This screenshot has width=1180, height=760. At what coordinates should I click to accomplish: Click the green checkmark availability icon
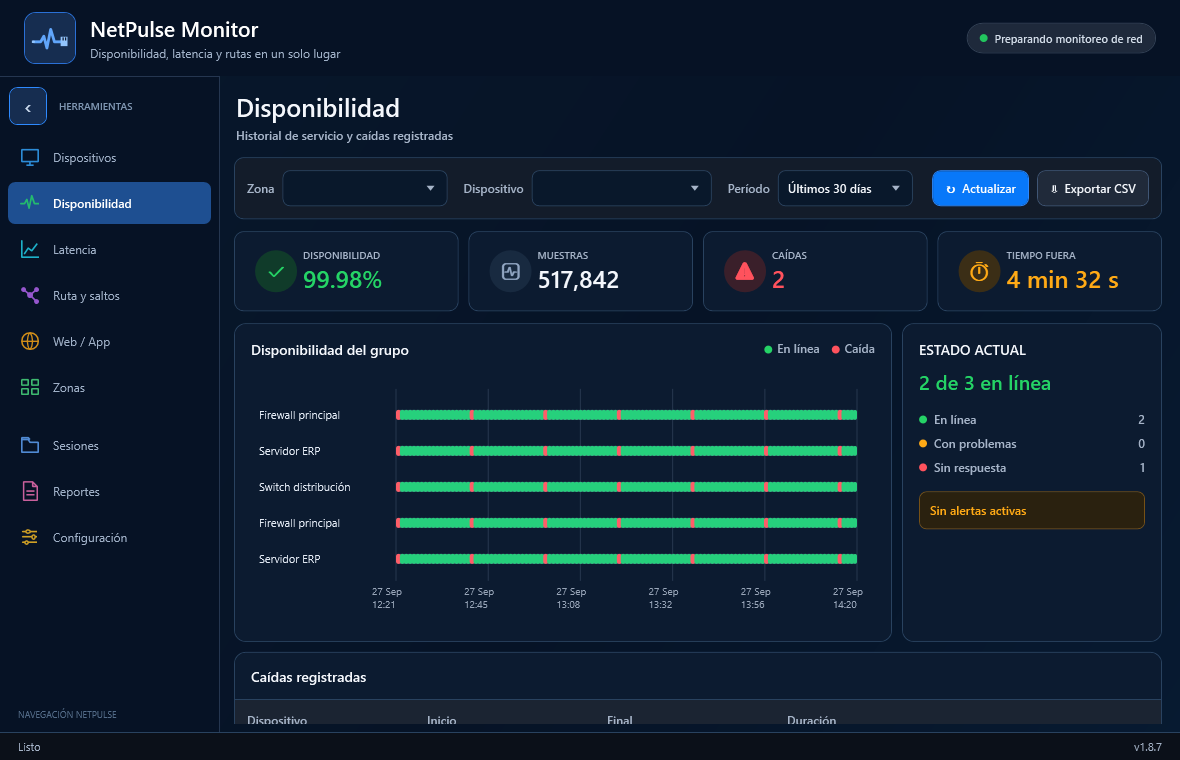point(276,272)
